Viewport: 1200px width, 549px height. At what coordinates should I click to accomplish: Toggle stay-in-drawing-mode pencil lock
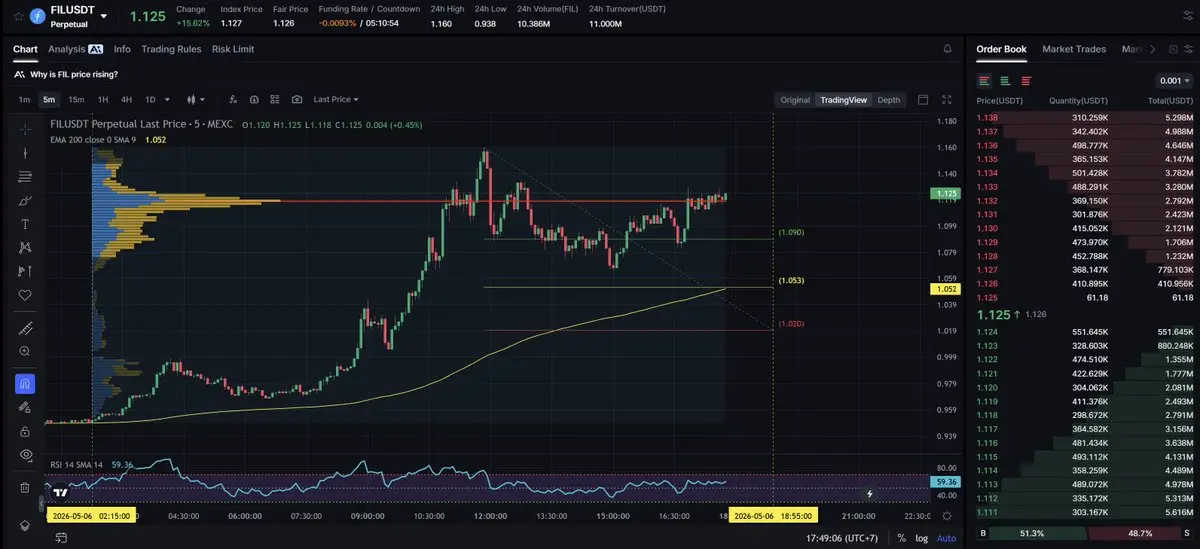(25, 407)
